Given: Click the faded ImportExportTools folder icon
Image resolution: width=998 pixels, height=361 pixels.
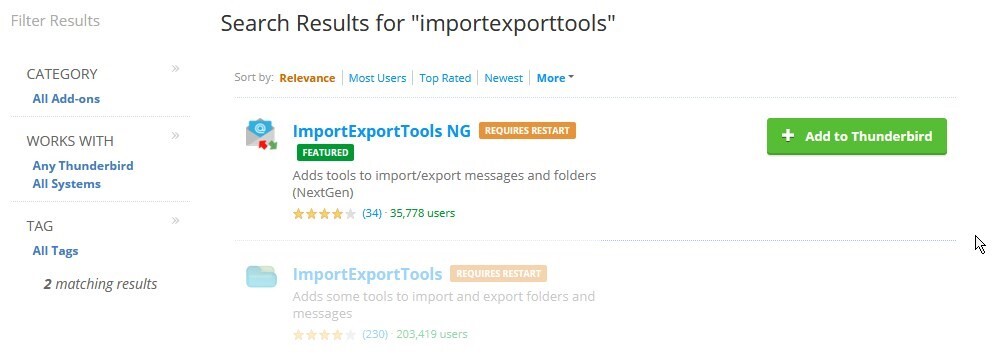Looking at the screenshot, I should tap(262, 276).
